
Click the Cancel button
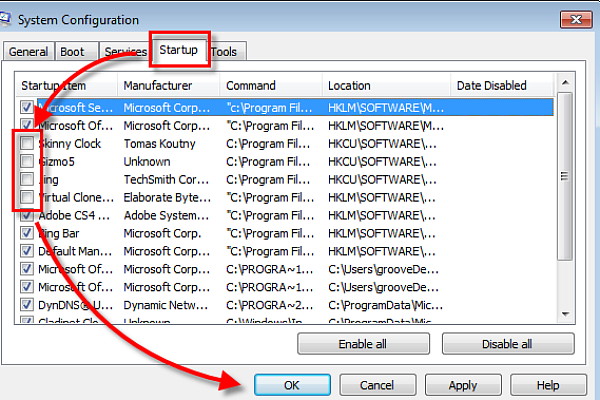pyautogui.click(x=377, y=385)
